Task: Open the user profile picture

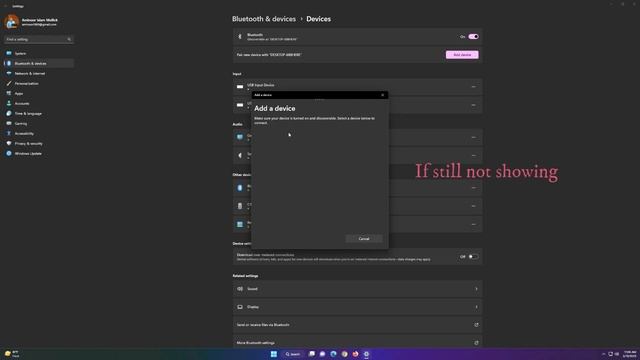Action: pos(11,22)
